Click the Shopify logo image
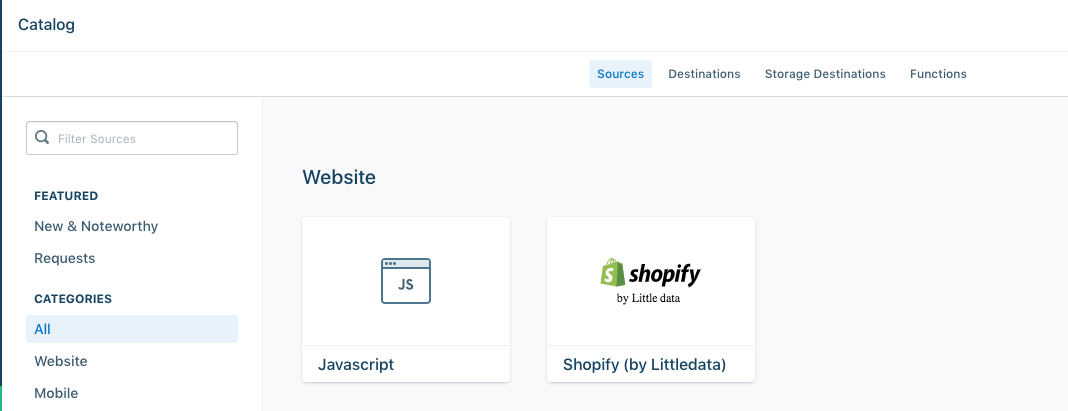 coord(651,280)
